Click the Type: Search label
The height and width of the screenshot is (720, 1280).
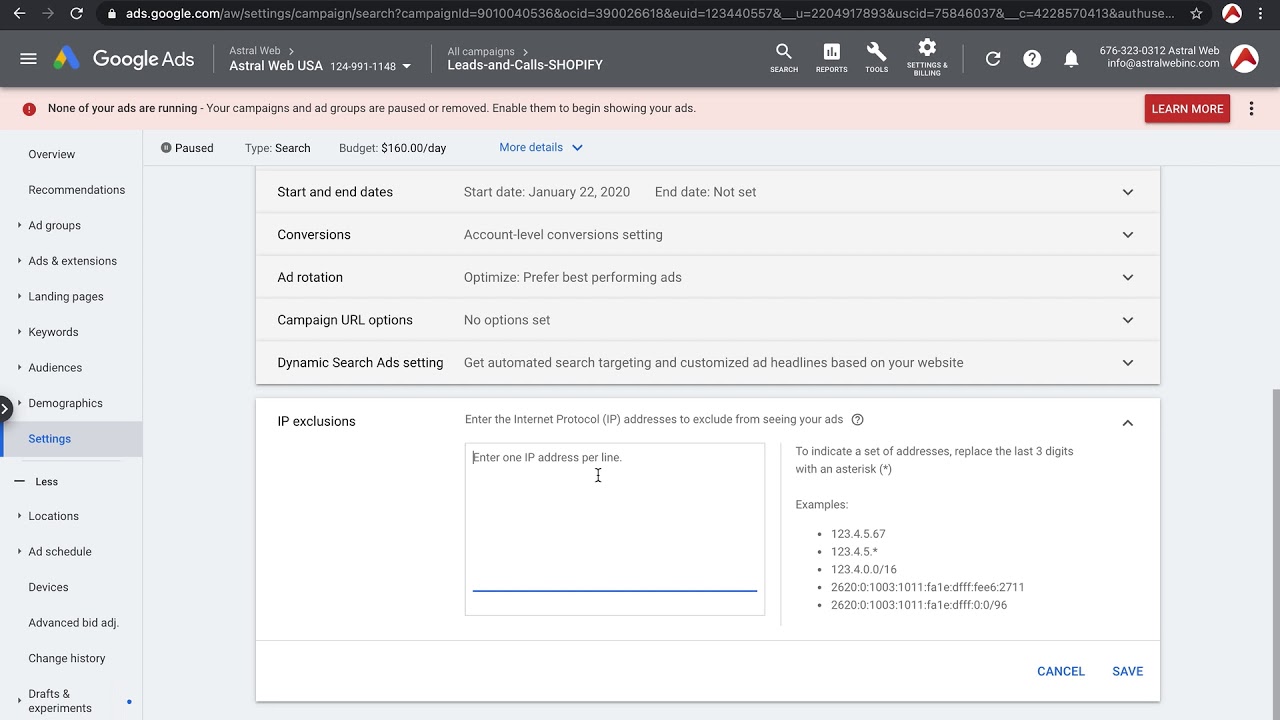click(x=277, y=148)
